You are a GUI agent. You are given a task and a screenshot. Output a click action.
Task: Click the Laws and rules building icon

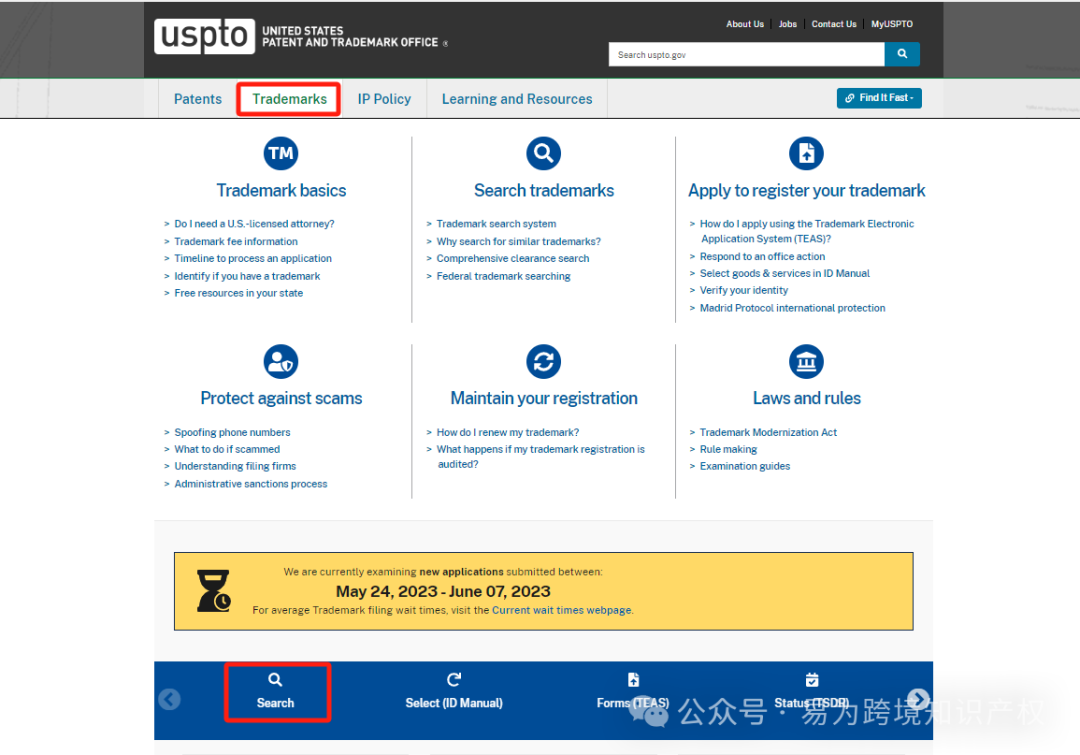[x=806, y=361]
